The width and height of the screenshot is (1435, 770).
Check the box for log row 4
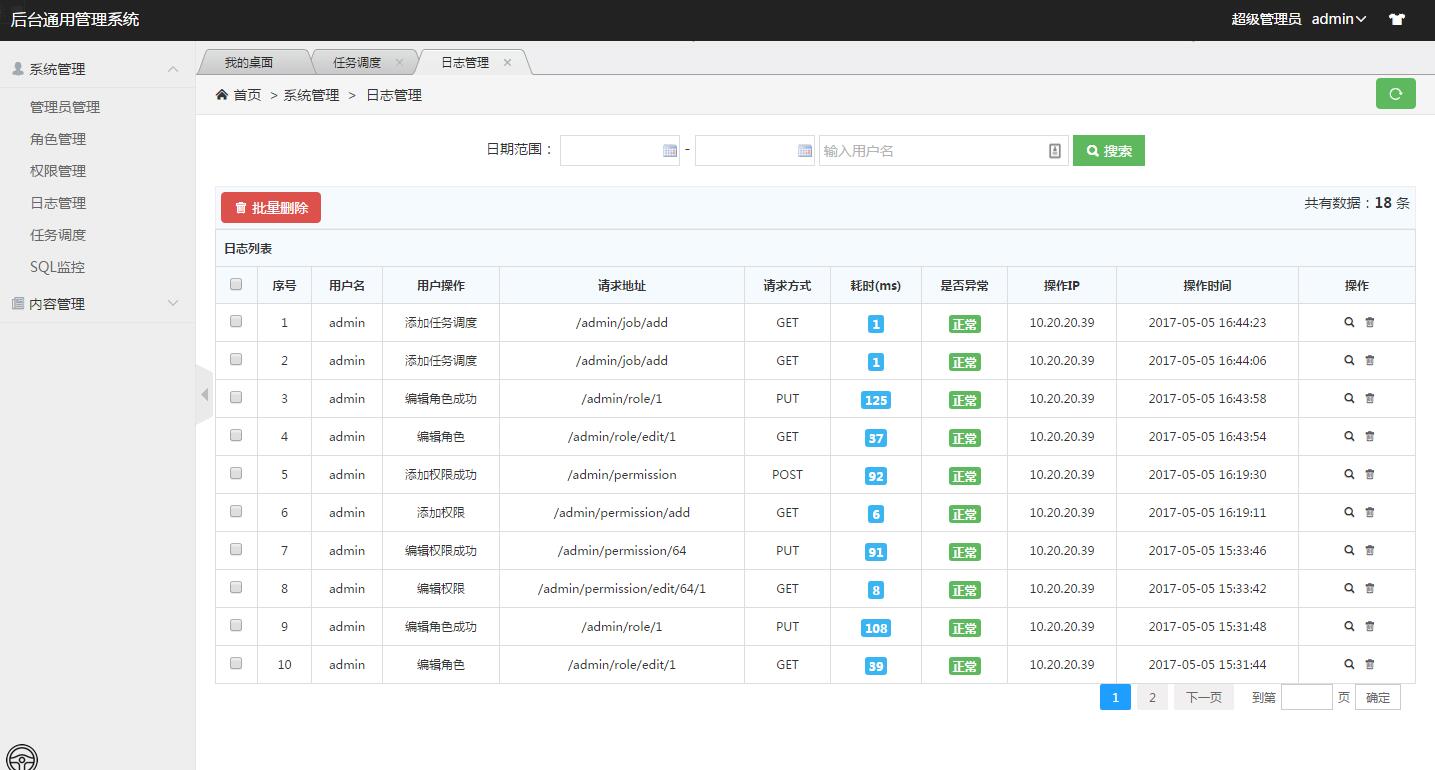click(x=236, y=435)
